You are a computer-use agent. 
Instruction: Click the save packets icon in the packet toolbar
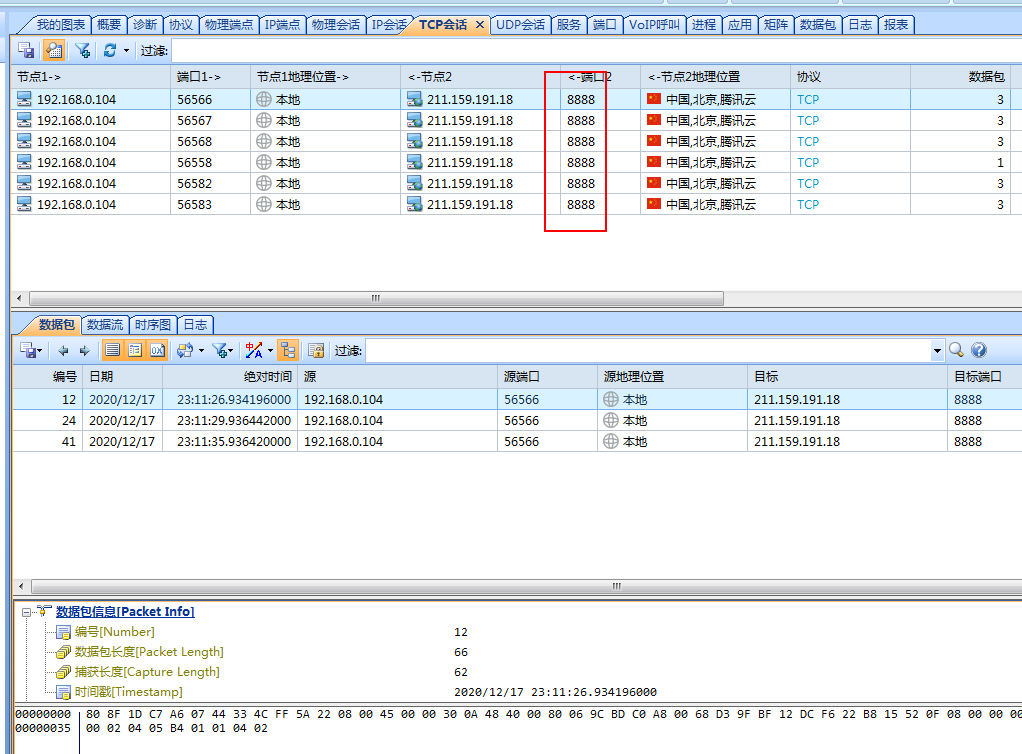point(27,351)
